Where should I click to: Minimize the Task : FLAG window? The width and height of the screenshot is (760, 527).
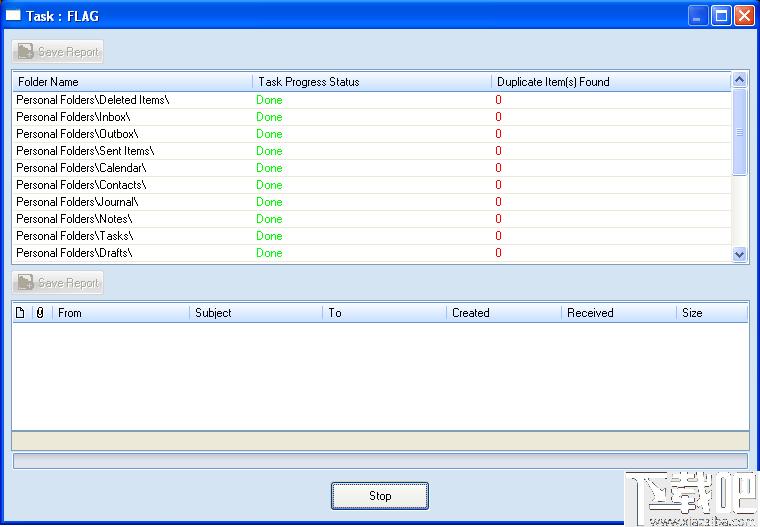coord(697,16)
